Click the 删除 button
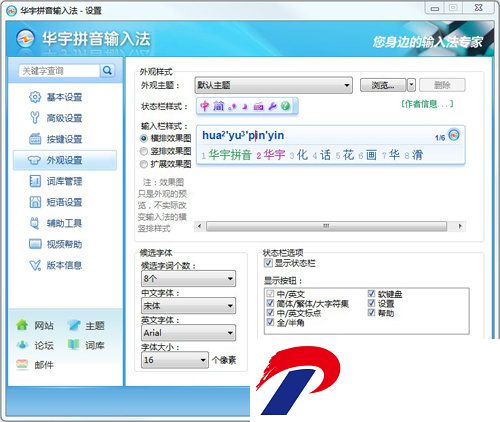The height and width of the screenshot is (422, 500). [x=442, y=85]
